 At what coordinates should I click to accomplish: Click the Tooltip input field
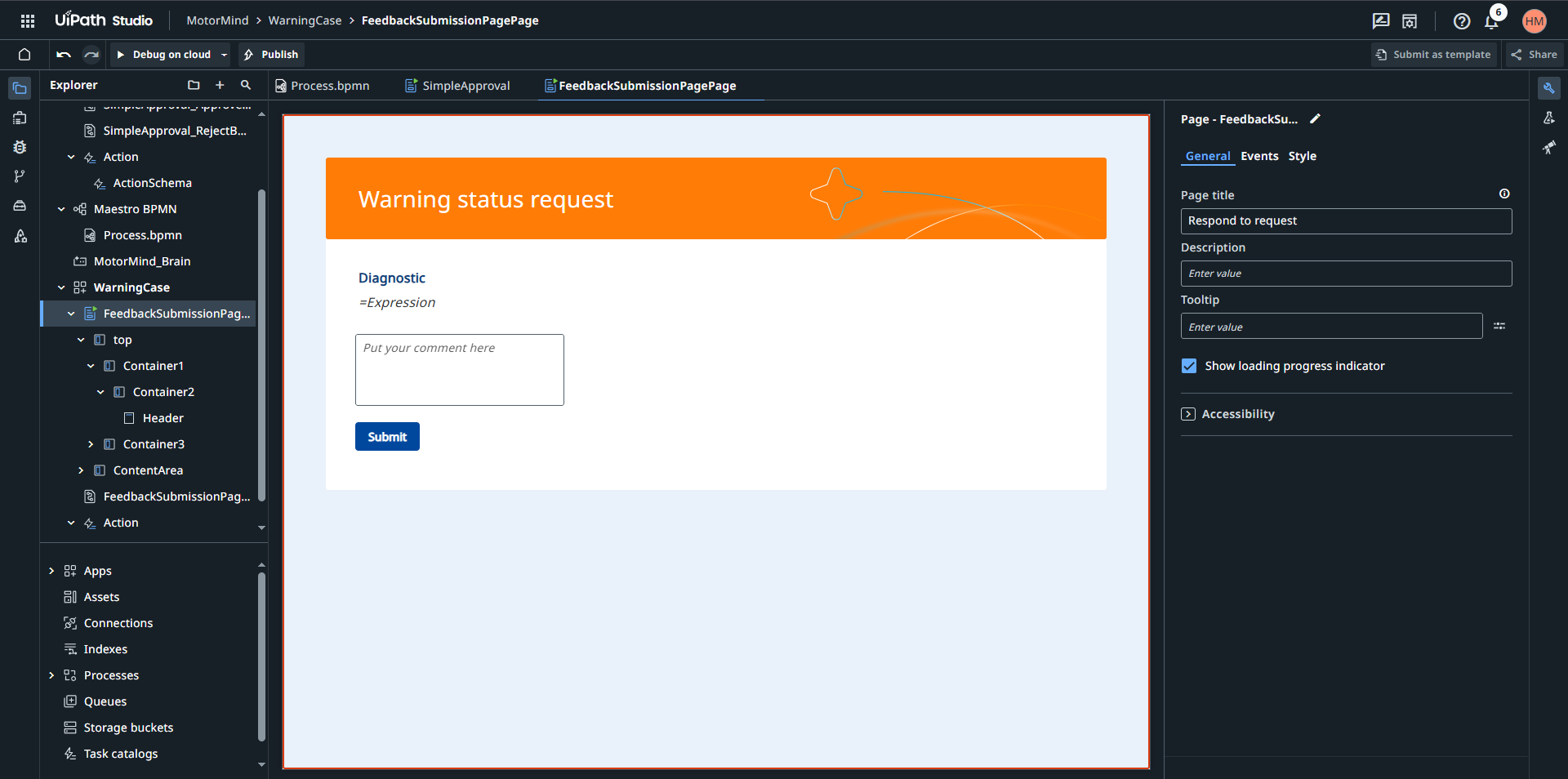click(x=1331, y=326)
